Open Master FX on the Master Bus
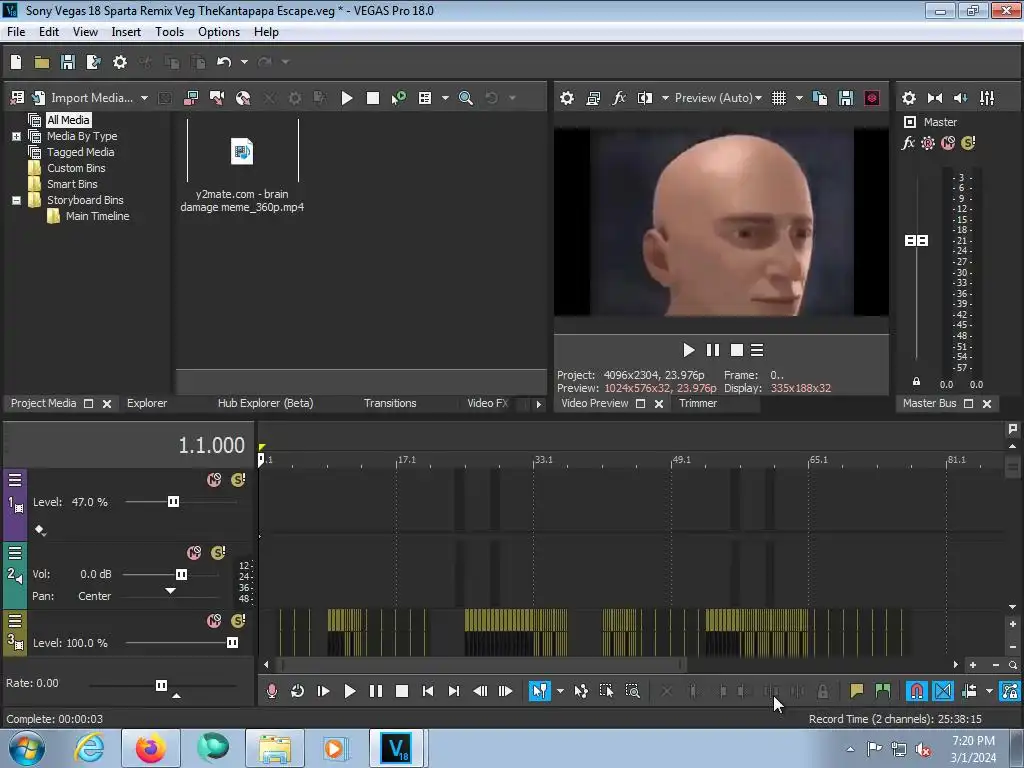The width and height of the screenshot is (1024, 768). (x=908, y=143)
